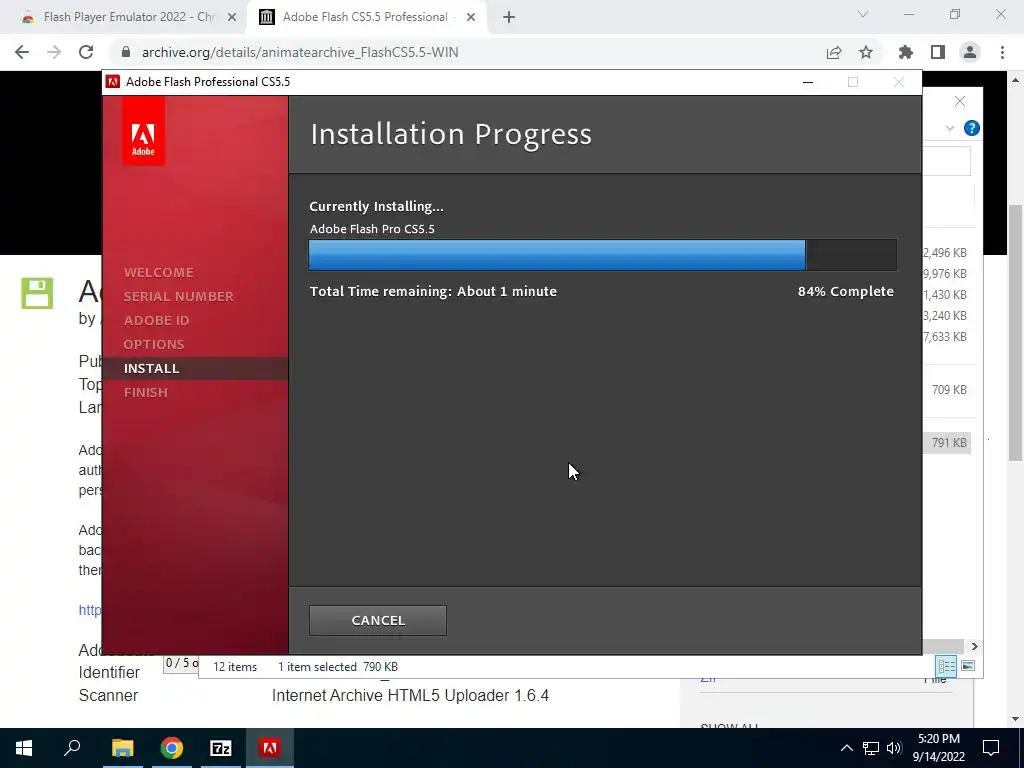Screen dimensions: 1024x768
Task: Click Internet Archive HTML5 Uploader 1.6.4 text
Action: [x=410, y=696]
